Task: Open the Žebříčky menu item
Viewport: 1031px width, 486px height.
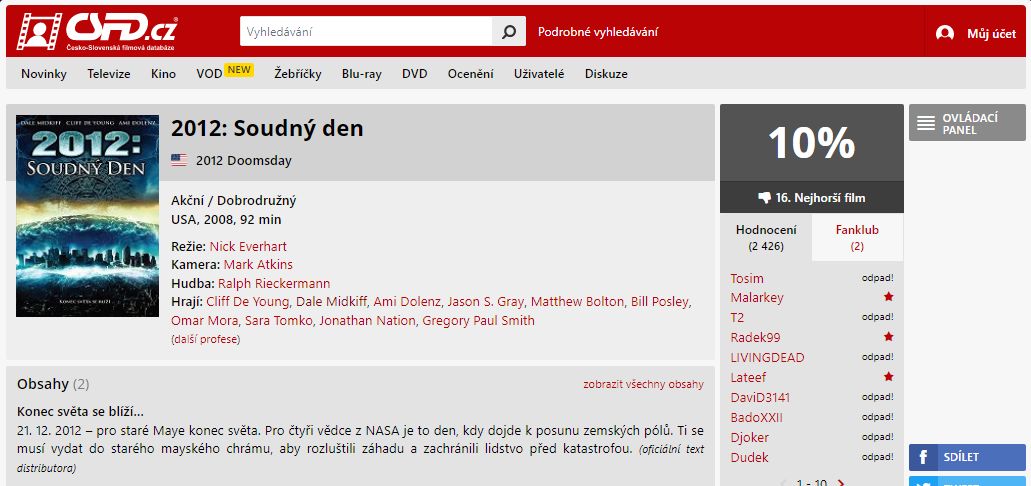Action: coord(298,74)
